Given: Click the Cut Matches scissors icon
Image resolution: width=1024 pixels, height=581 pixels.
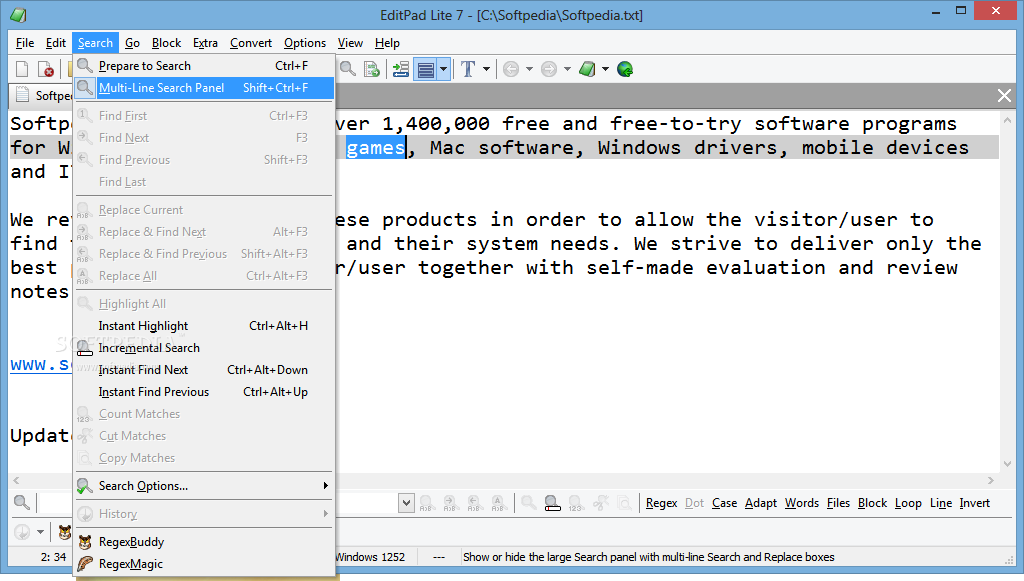Looking at the screenshot, I should pyautogui.click(x=601, y=503).
